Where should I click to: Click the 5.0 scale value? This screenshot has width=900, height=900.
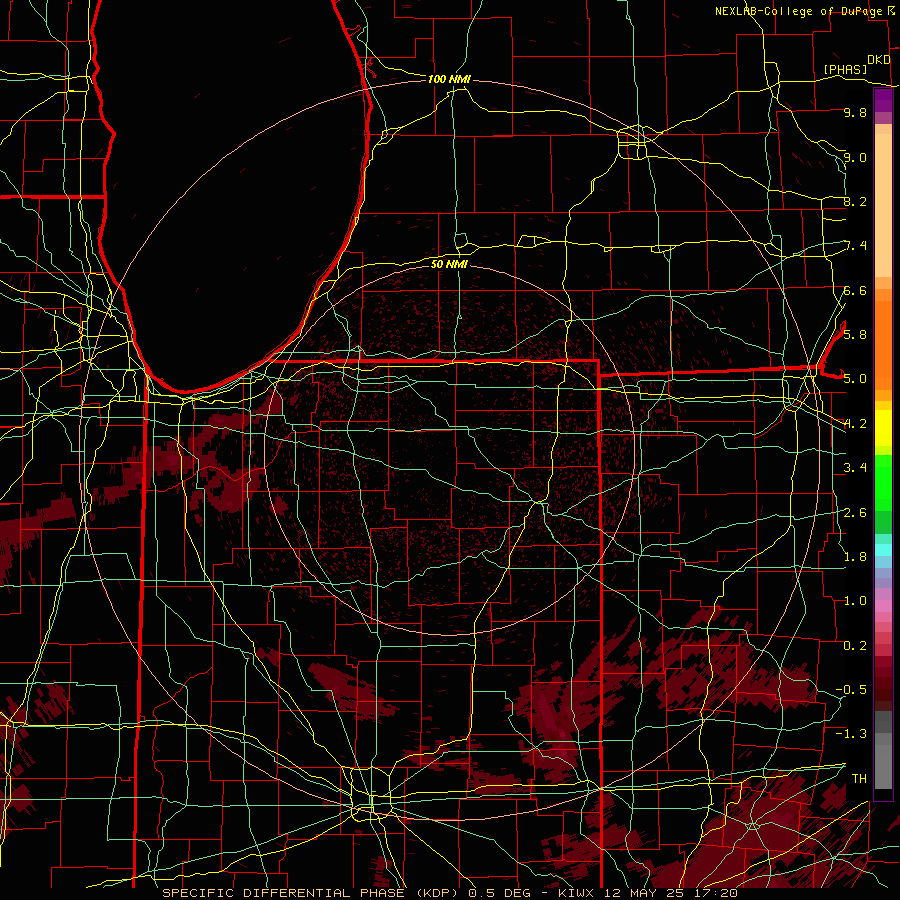855,379
